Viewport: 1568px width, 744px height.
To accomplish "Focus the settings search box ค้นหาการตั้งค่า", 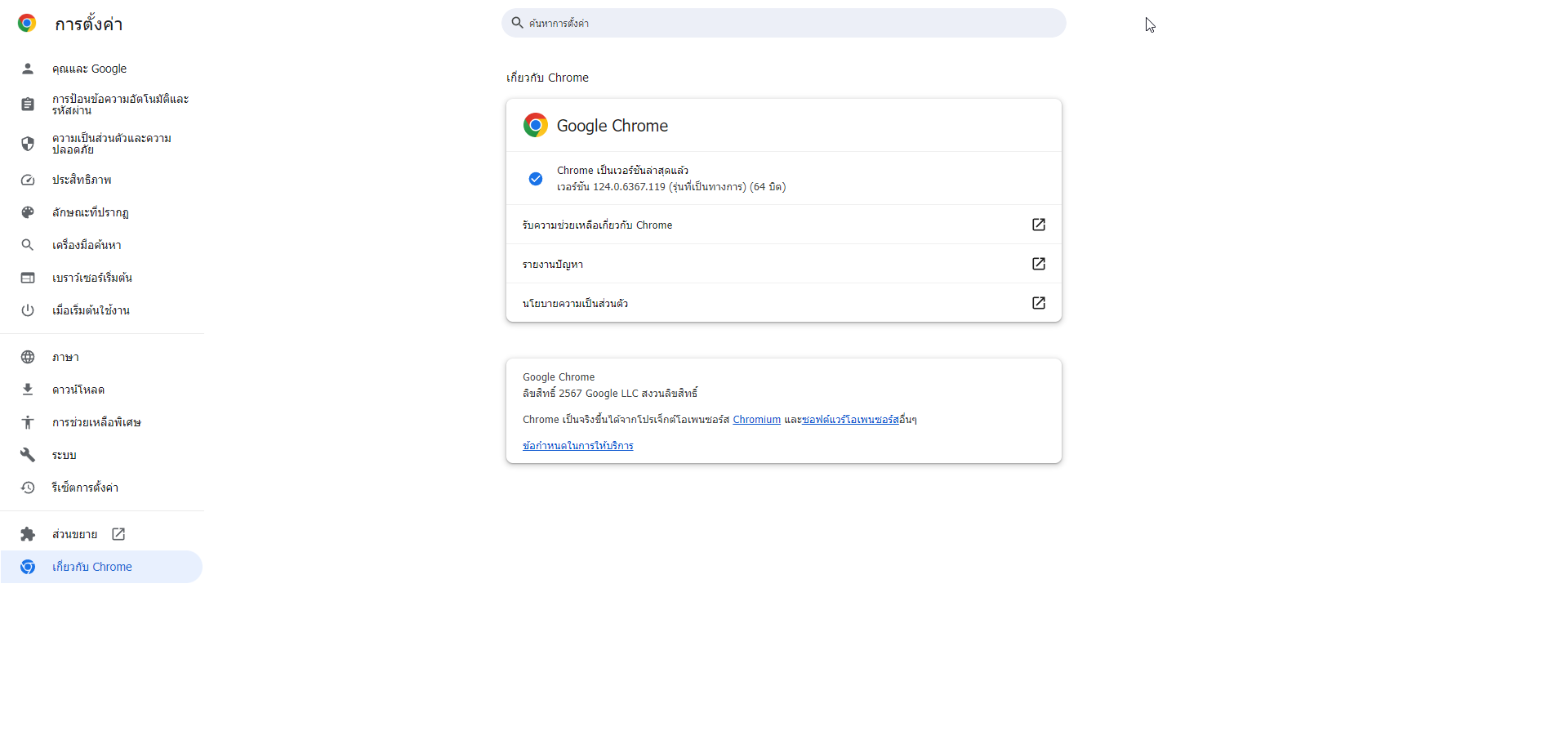I will click(x=784, y=23).
